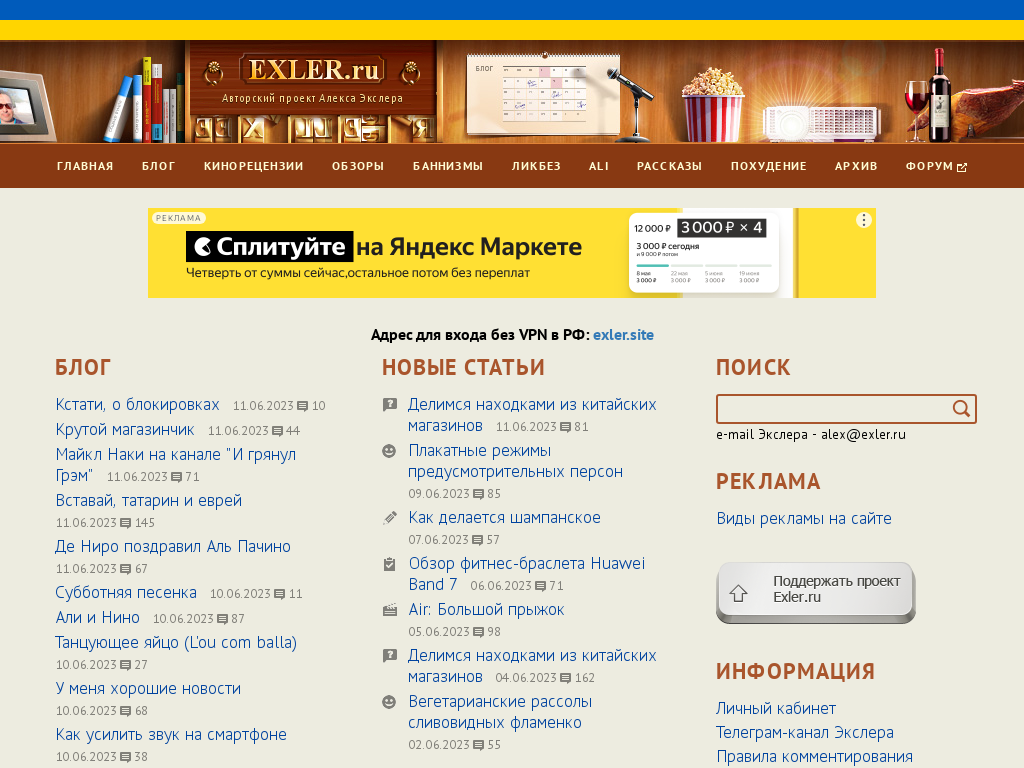Open the 'Личный кабинет' link
Screen dimensions: 1024x768
[776, 709]
